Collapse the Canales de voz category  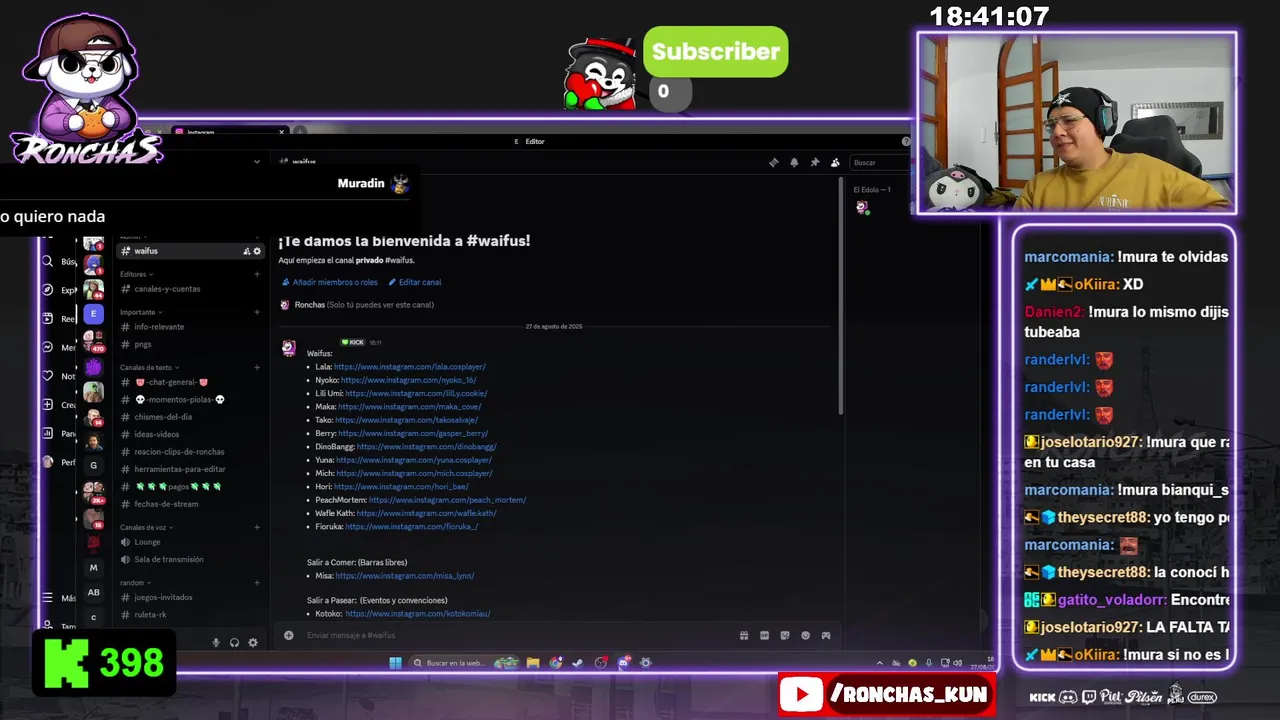pyautogui.click(x=146, y=527)
